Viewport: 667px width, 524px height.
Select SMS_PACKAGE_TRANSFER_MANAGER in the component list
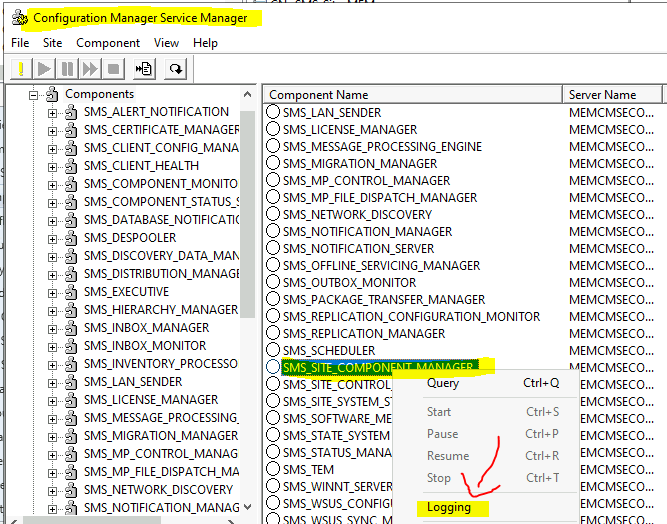pyautogui.click(x=384, y=299)
